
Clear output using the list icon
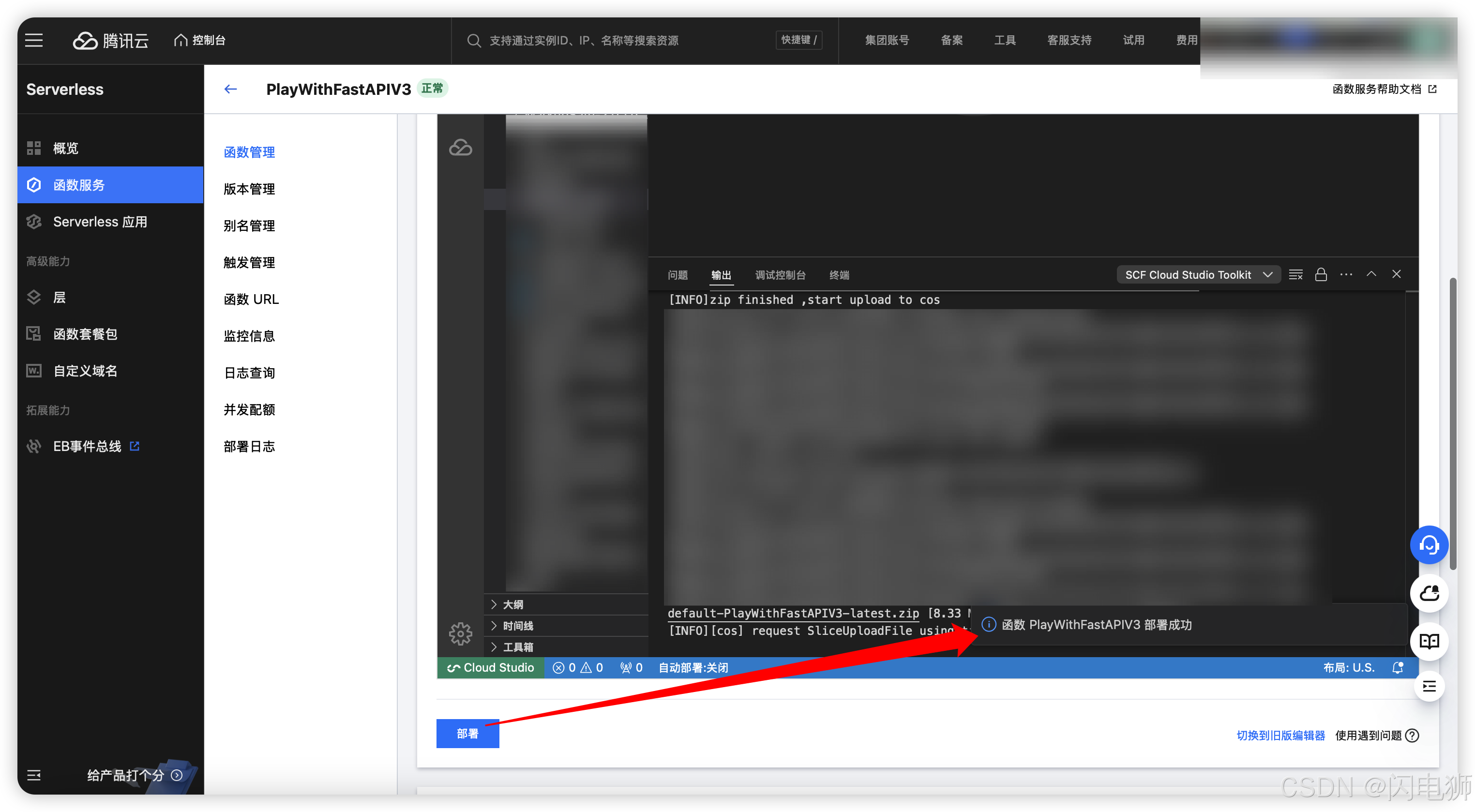1295,275
